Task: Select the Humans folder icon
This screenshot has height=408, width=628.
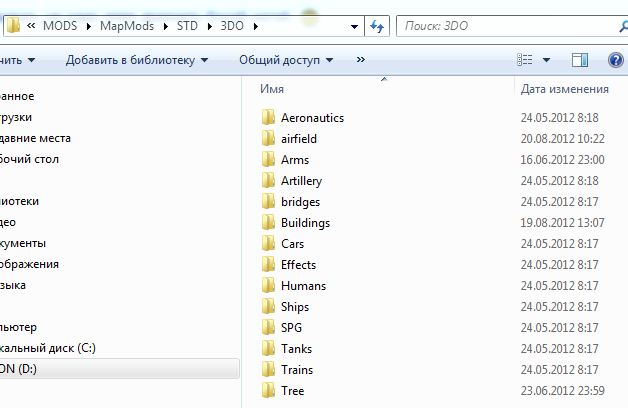Action: click(x=268, y=285)
